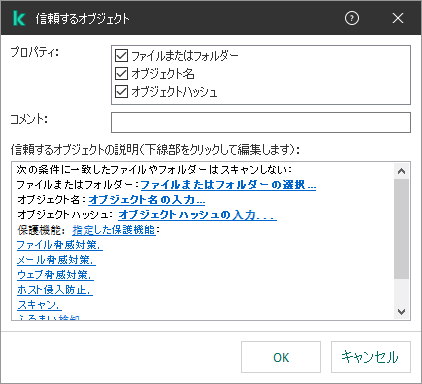Image resolution: width=422 pixels, height=384 pixels.
Task: Click the キャンセル button
Action: point(371,357)
